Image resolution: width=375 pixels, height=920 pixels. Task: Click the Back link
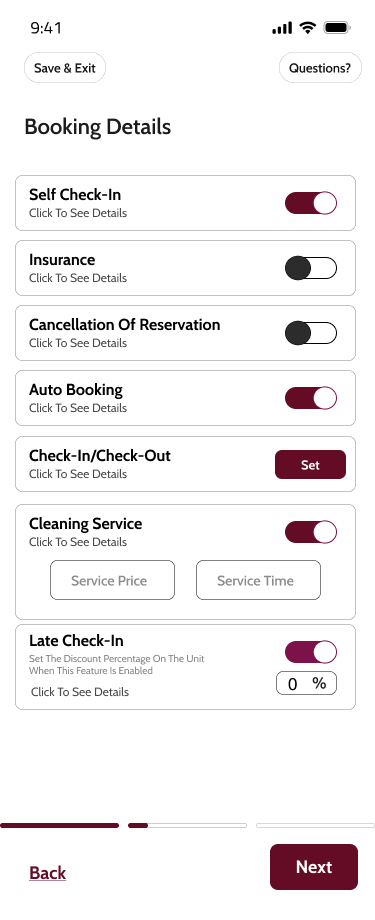coord(48,873)
